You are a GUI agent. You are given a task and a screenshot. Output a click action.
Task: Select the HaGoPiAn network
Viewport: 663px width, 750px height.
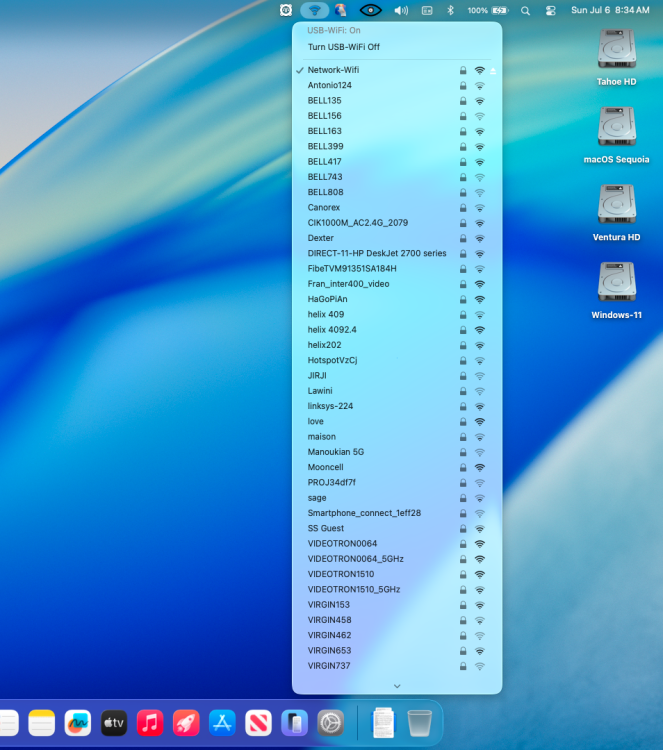pyautogui.click(x=397, y=299)
